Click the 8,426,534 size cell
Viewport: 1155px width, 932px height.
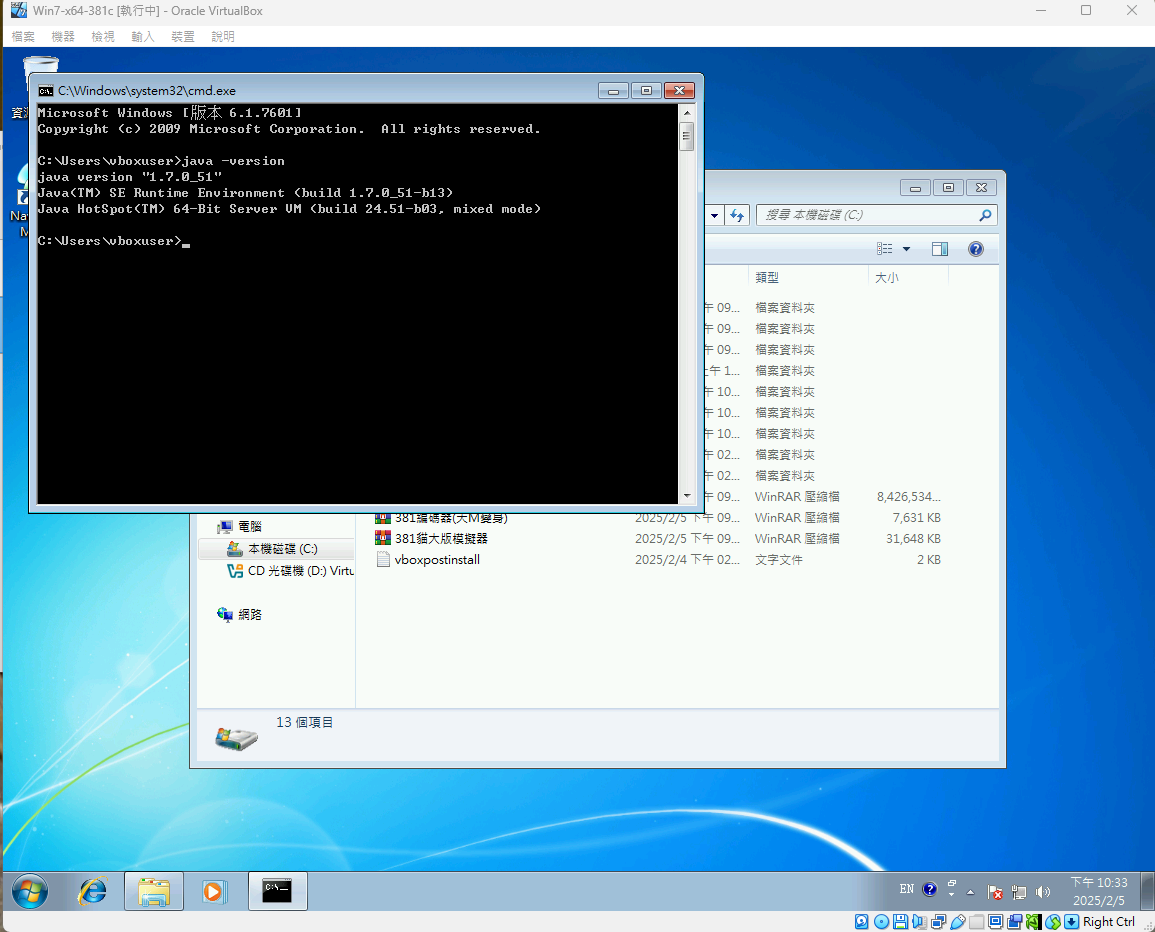(x=908, y=497)
